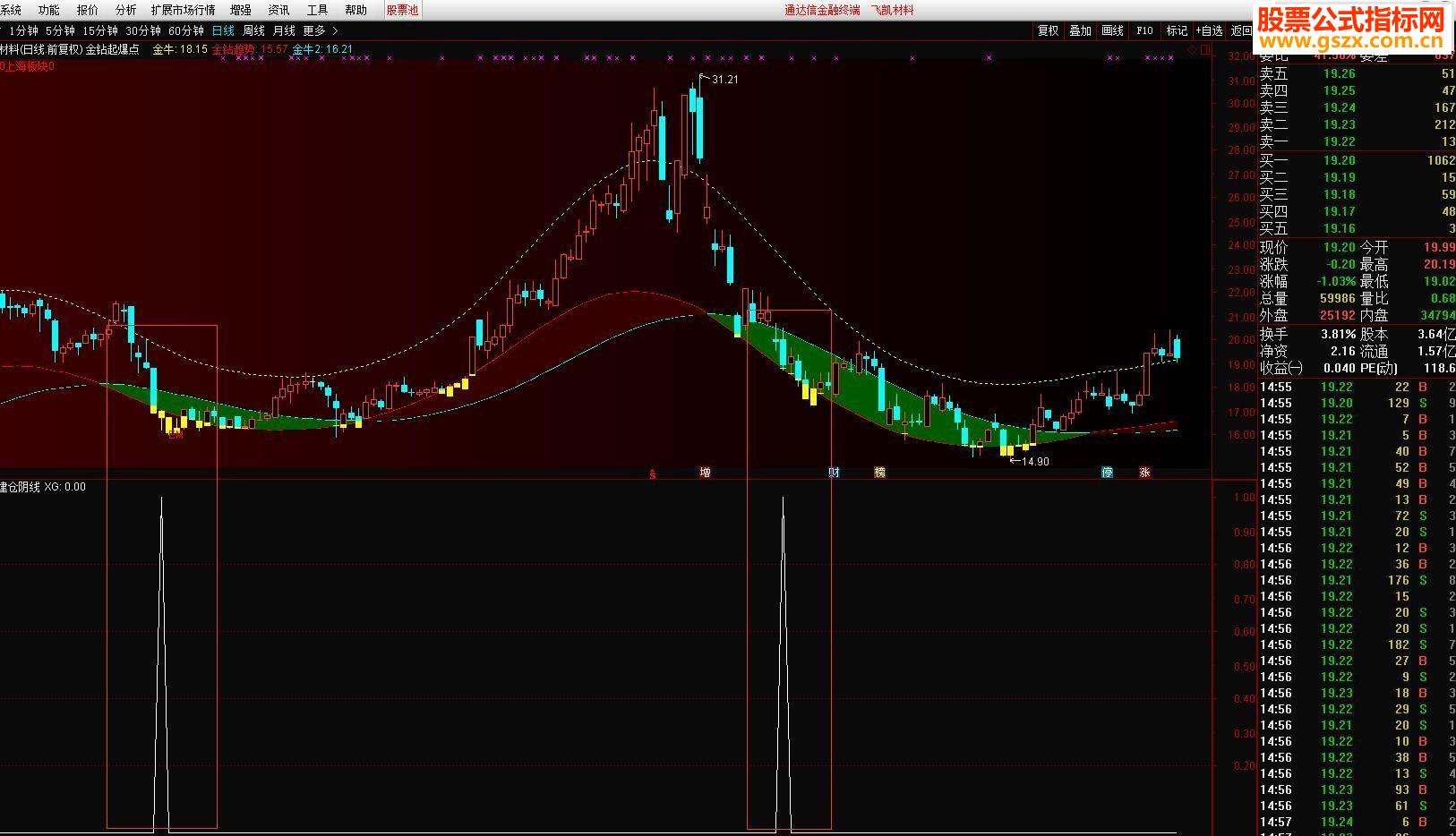Switch chart to 1分钟 period
The width and height of the screenshot is (1456, 836).
pyautogui.click(x=24, y=30)
